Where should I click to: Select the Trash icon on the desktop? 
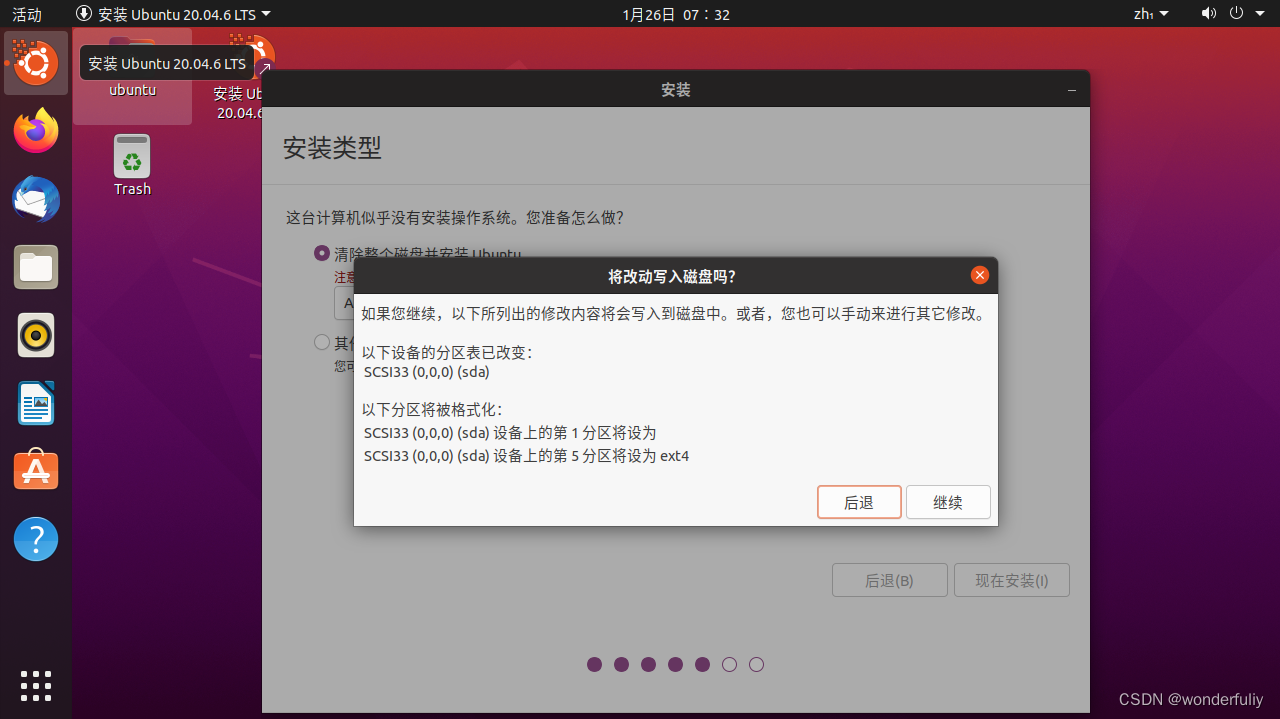click(132, 165)
